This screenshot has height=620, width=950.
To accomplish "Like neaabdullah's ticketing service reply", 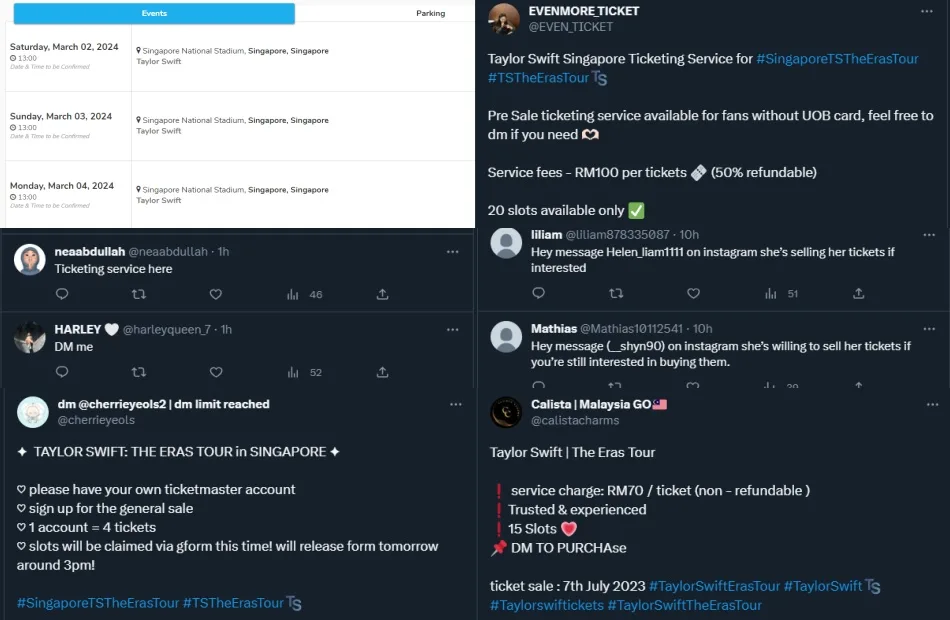I will [215, 294].
